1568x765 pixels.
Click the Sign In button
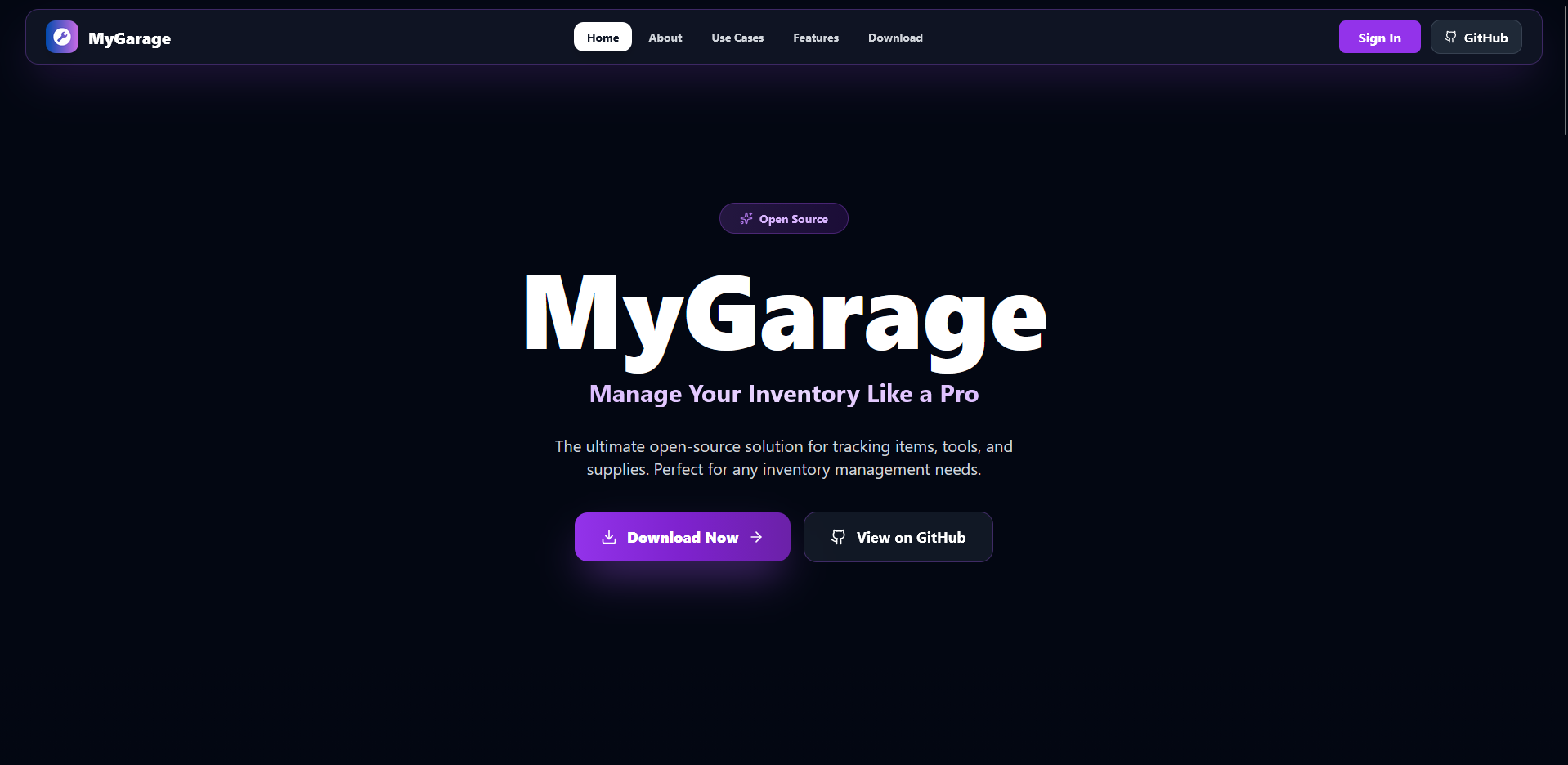1378,37
